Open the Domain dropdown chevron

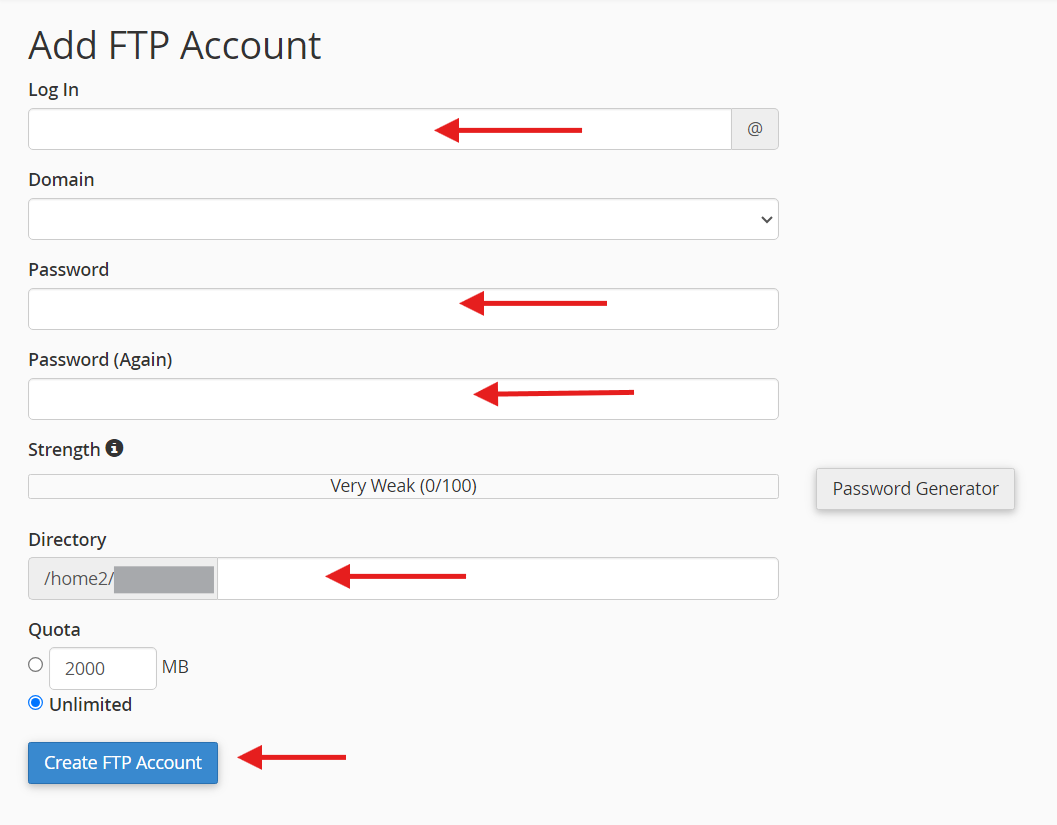[x=766, y=219]
